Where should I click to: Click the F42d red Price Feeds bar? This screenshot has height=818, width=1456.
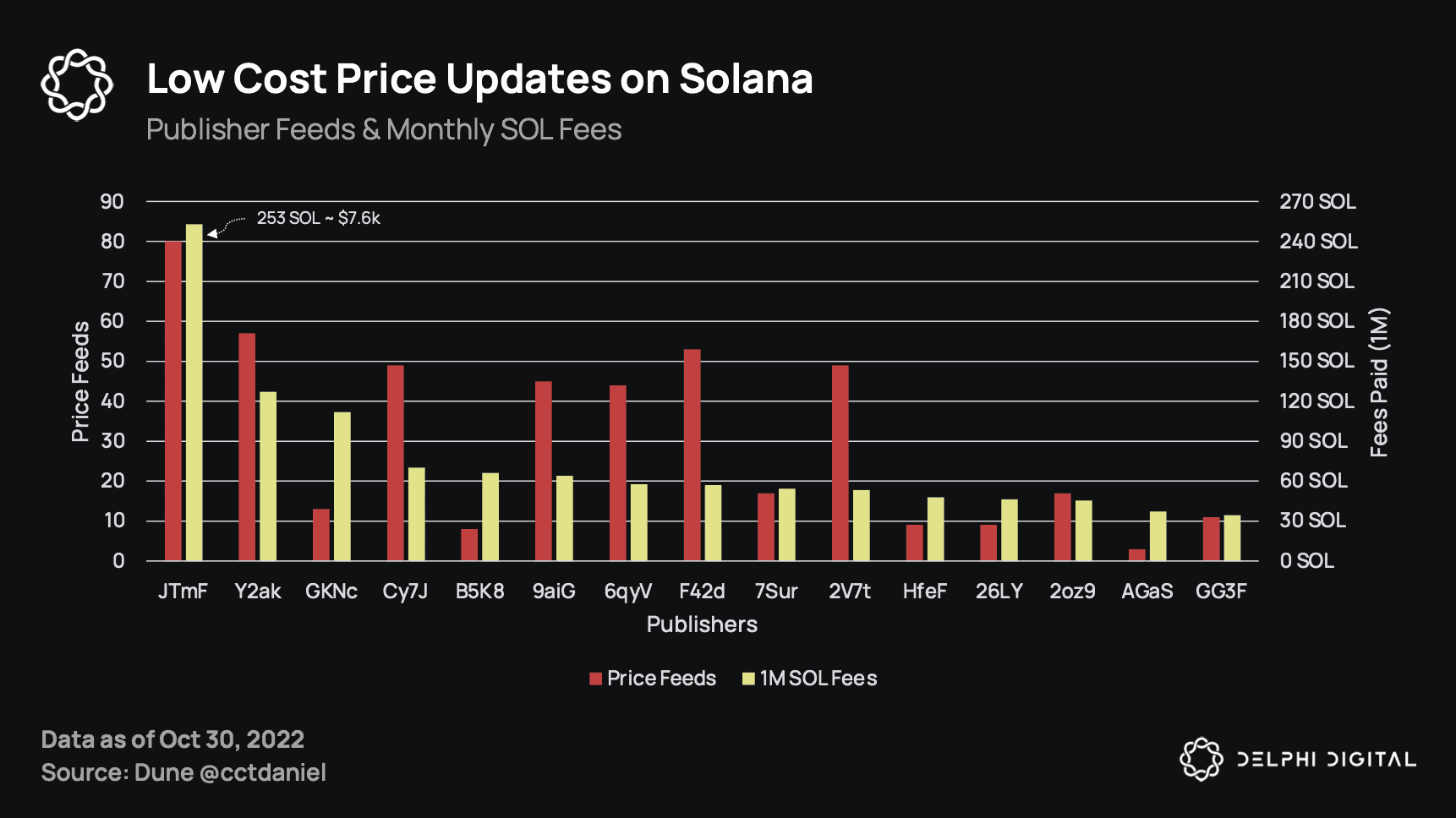(x=692, y=455)
